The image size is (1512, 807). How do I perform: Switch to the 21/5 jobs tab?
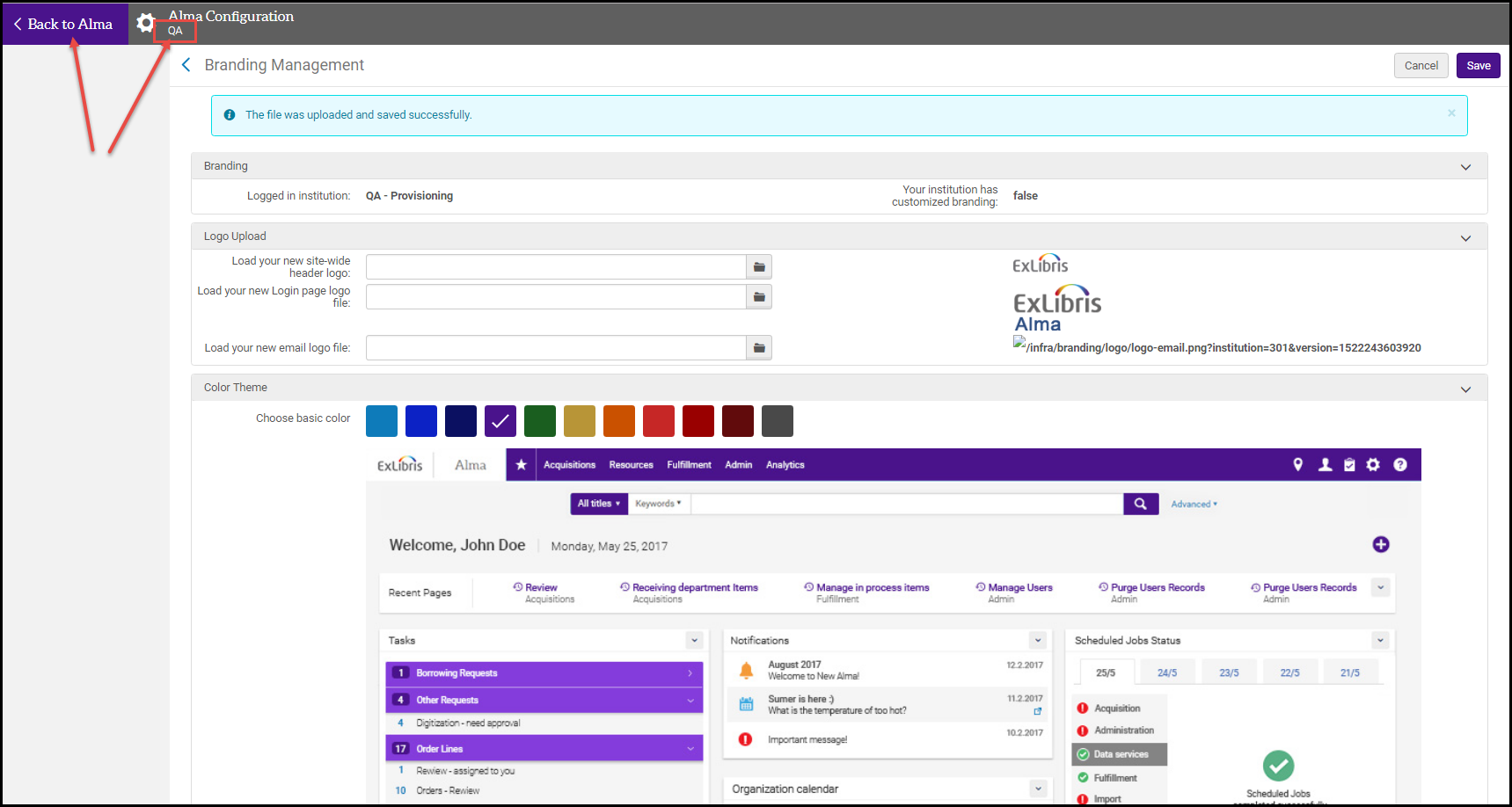[1350, 672]
